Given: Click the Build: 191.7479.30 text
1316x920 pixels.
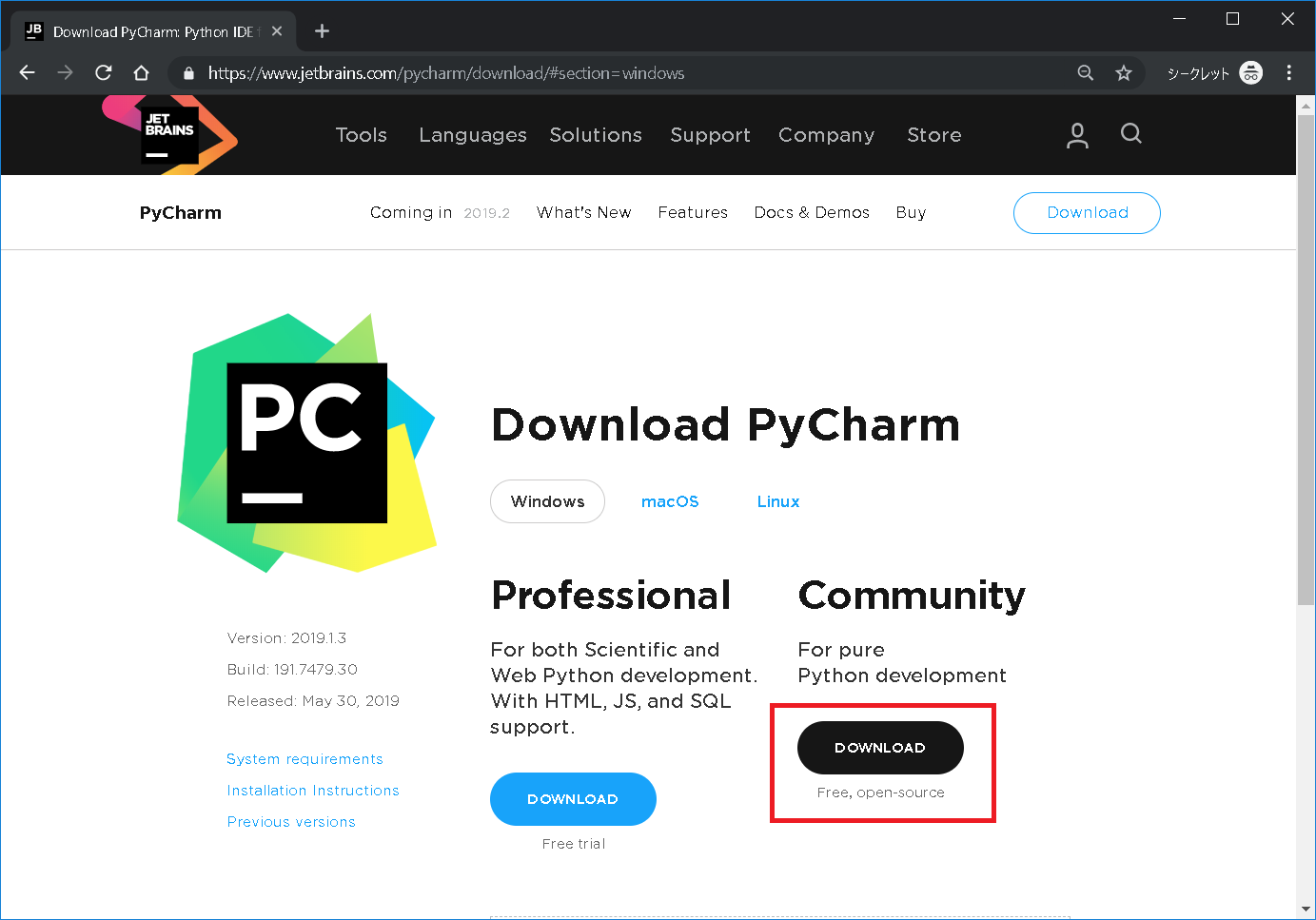Looking at the screenshot, I should [292, 670].
